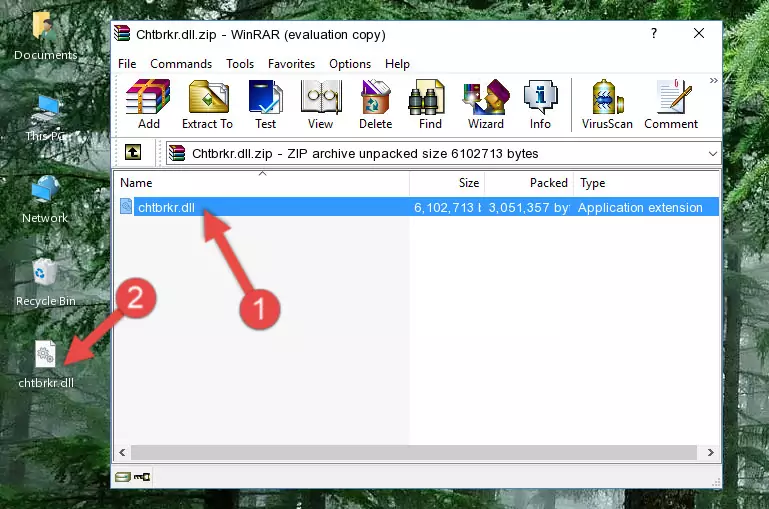Select the View toolbar icon
Screen dimensions: 769x509
pyautogui.click(x=321, y=104)
